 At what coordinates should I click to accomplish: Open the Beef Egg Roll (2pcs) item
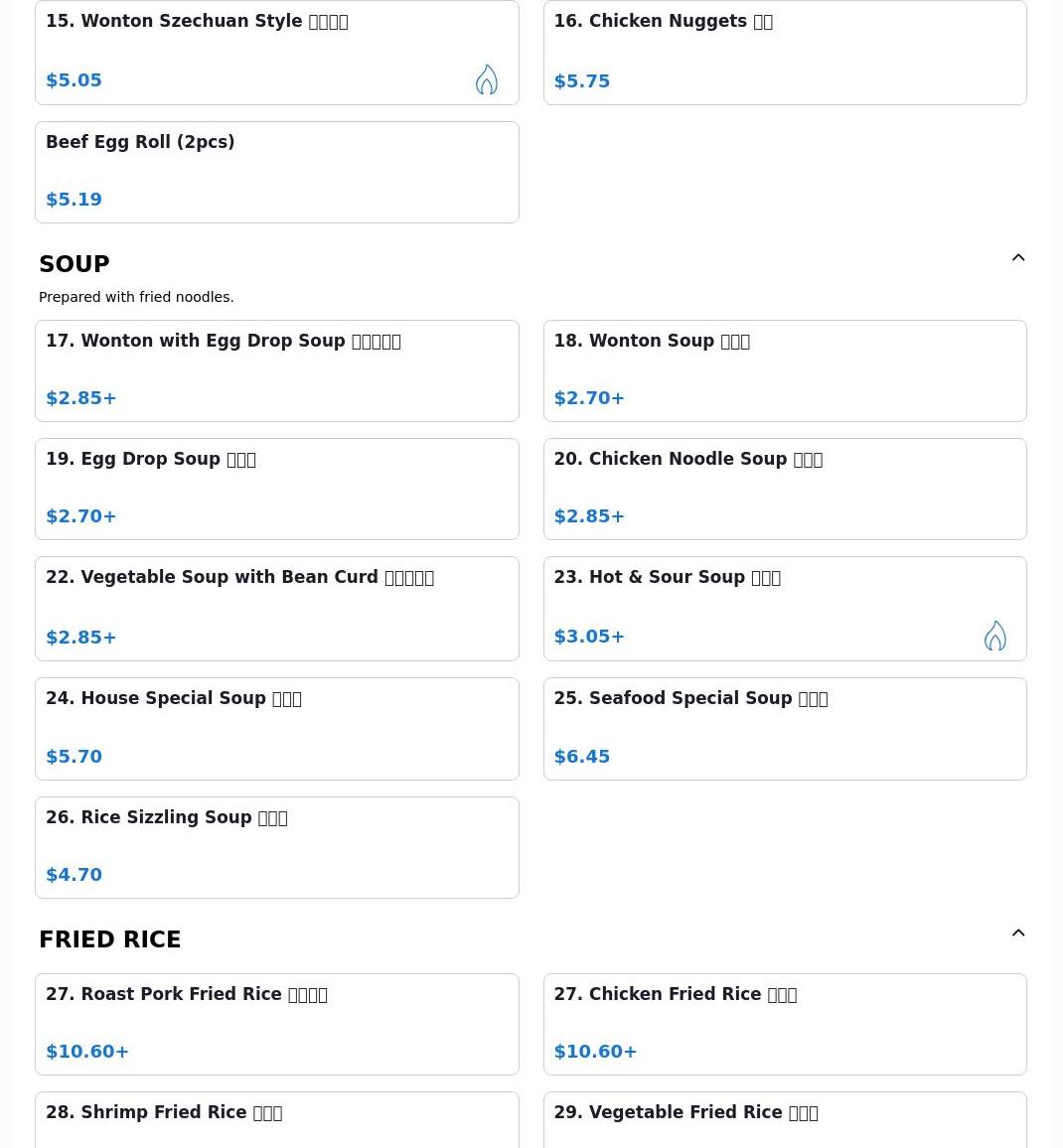coord(276,172)
